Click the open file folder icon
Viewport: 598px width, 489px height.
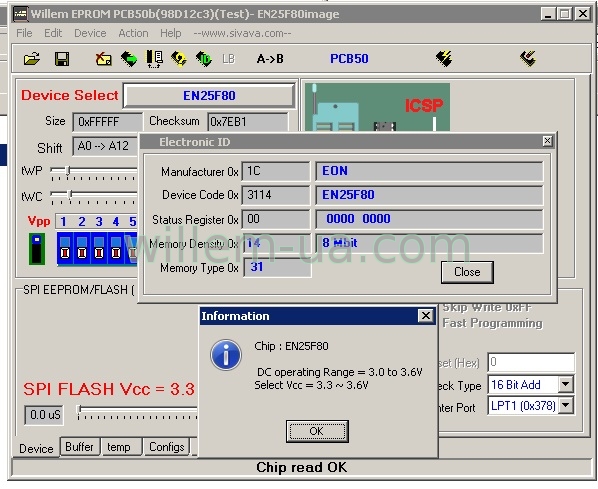click(x=32, y=59)
